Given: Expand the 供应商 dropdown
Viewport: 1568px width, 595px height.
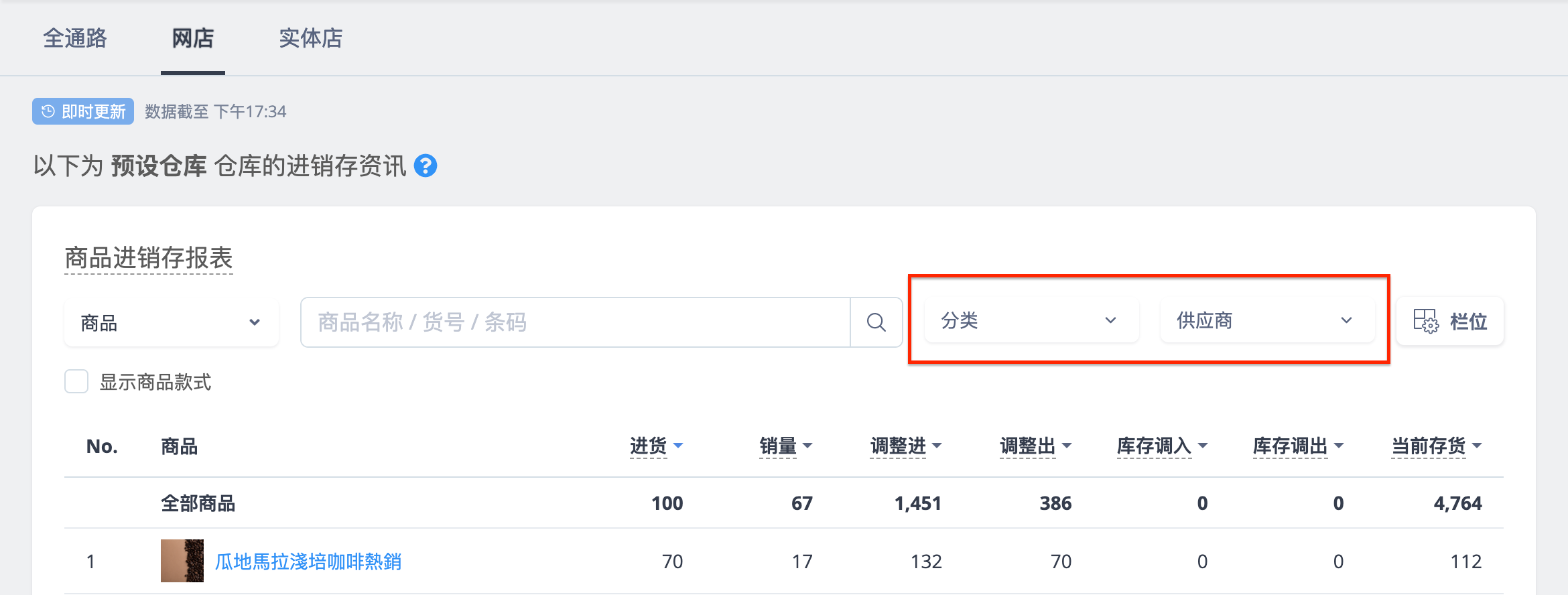Looking at the screenshot, I should pos(1268,320).
